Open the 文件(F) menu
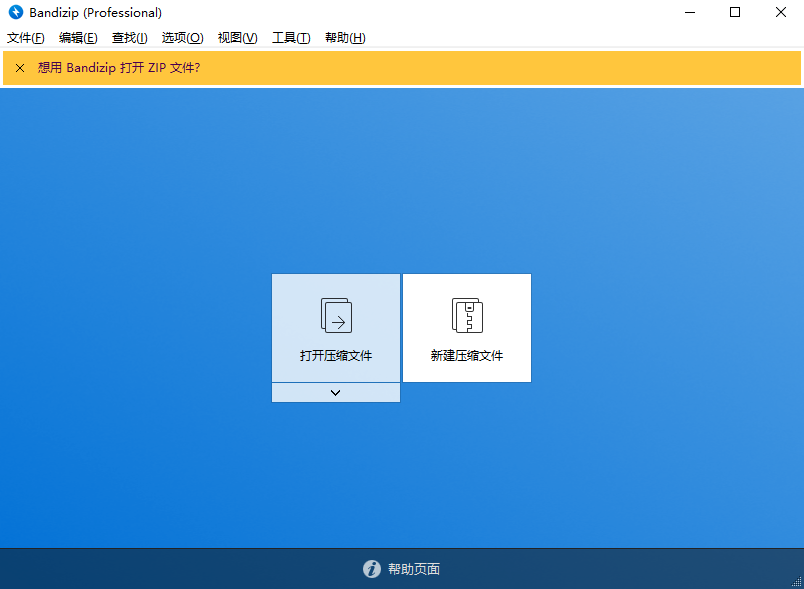804x589 pixels. click(26, 38)
